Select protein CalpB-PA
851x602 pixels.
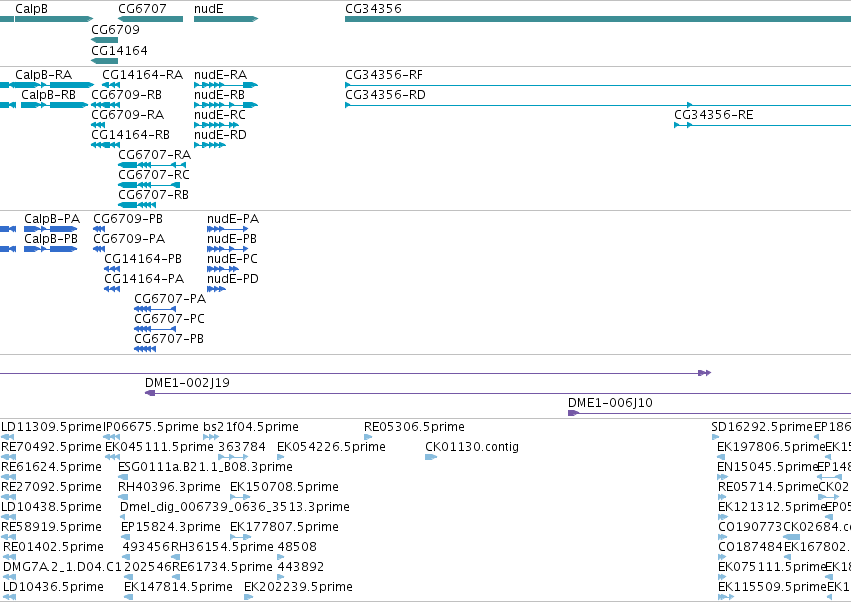50,229
